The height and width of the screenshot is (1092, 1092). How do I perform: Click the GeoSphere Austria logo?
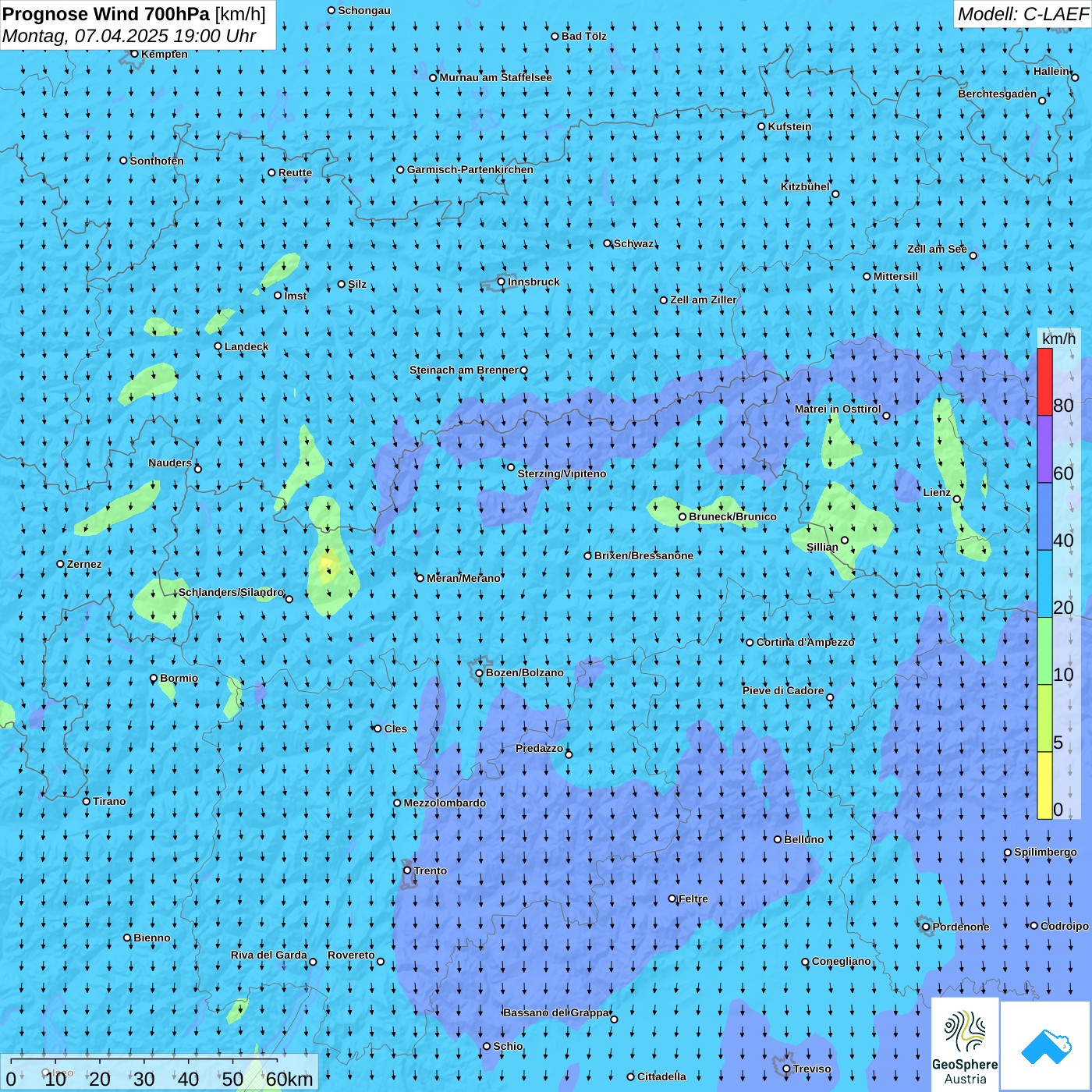click(965, 1044)
